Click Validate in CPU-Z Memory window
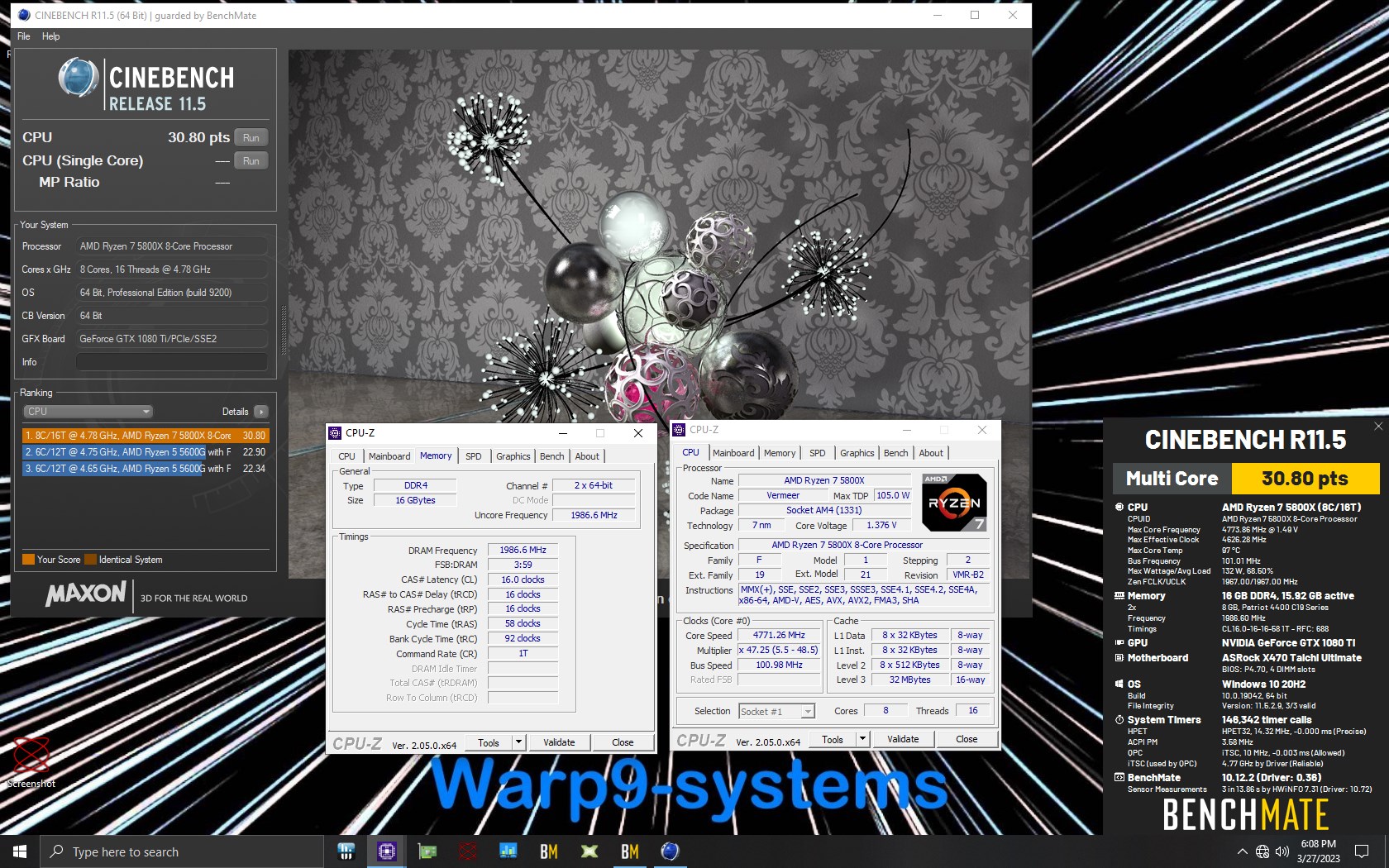1389x868 pixels. coord(559,742)
